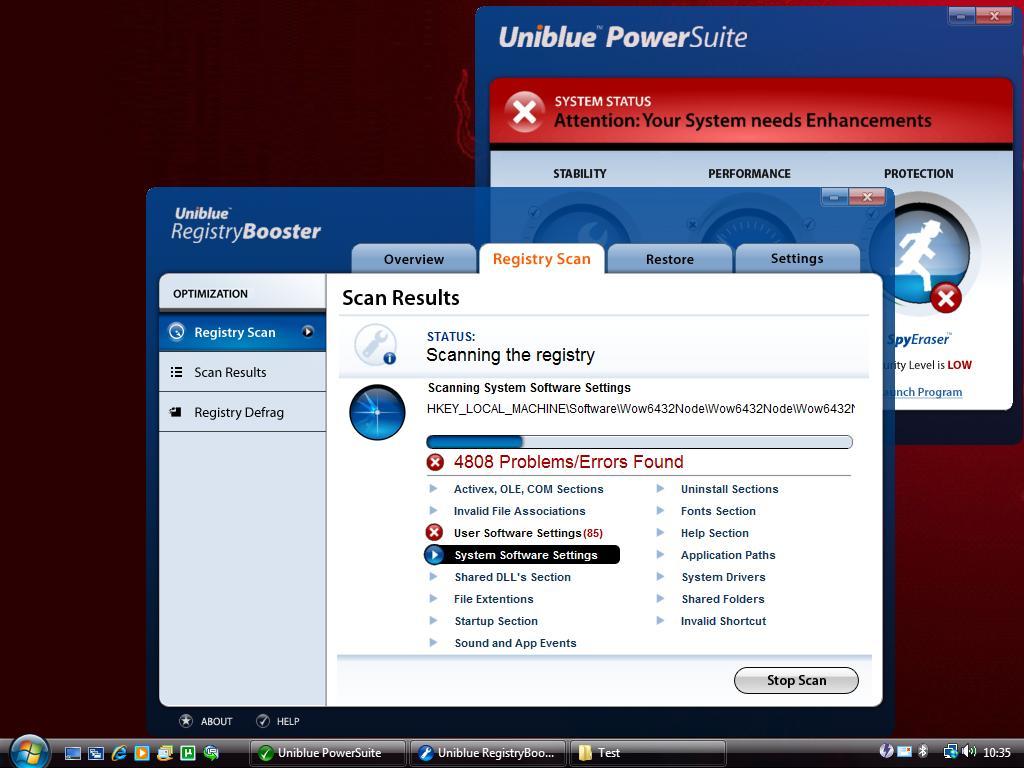Click STABILITY label in PowerSuite window
Viewport: 1024px width, 768px height.
tap(579, 174)
